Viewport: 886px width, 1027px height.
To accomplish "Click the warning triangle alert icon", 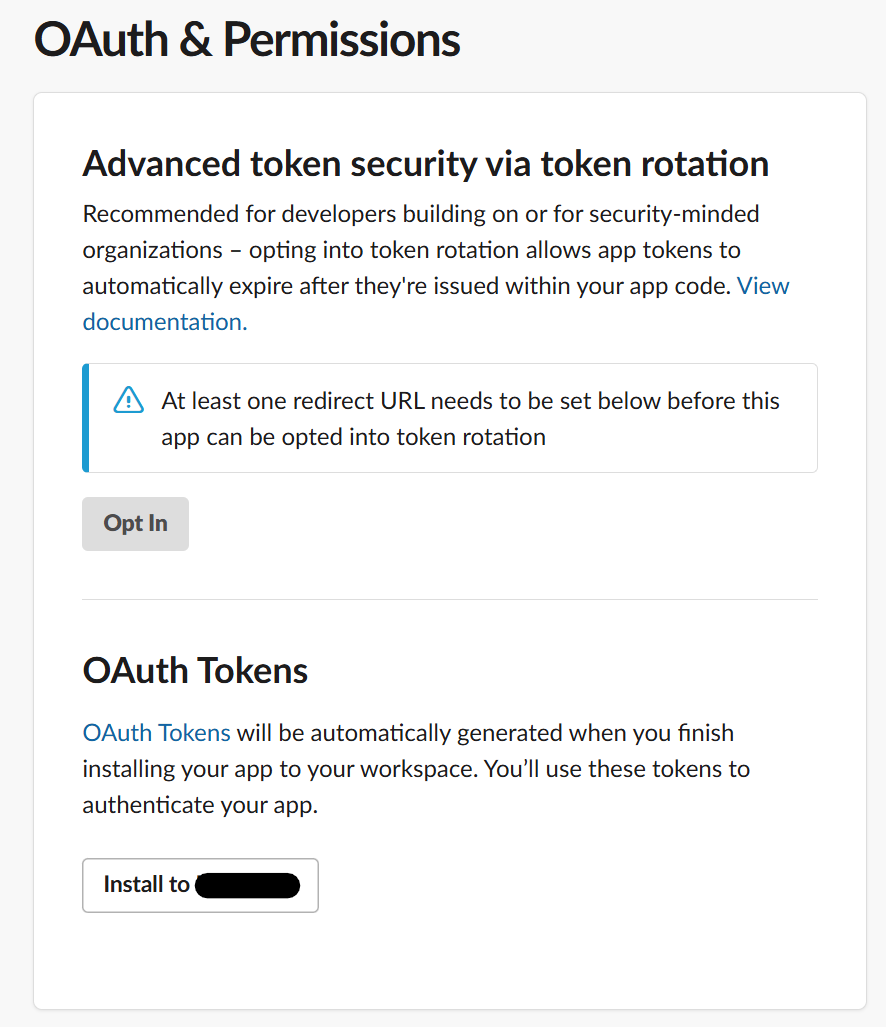I will pyautogui.click(x=129, y=401).
